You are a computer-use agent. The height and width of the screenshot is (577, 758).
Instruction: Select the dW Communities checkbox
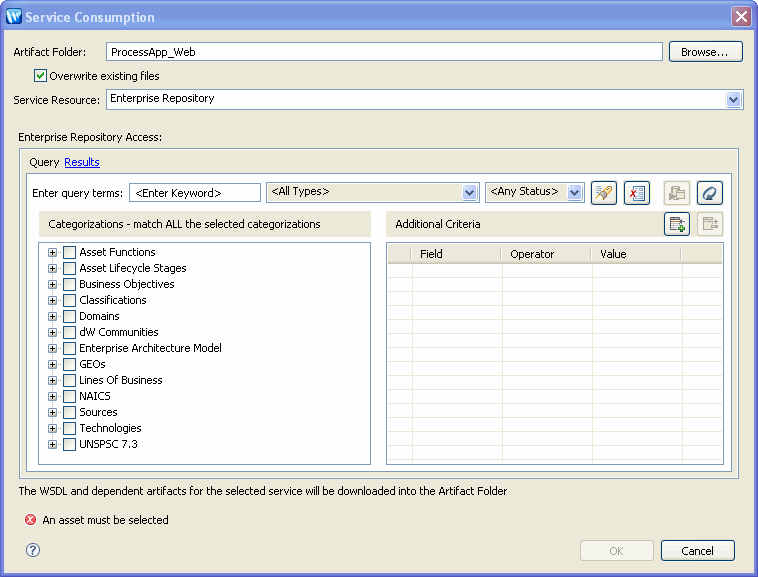pos(70,332)
